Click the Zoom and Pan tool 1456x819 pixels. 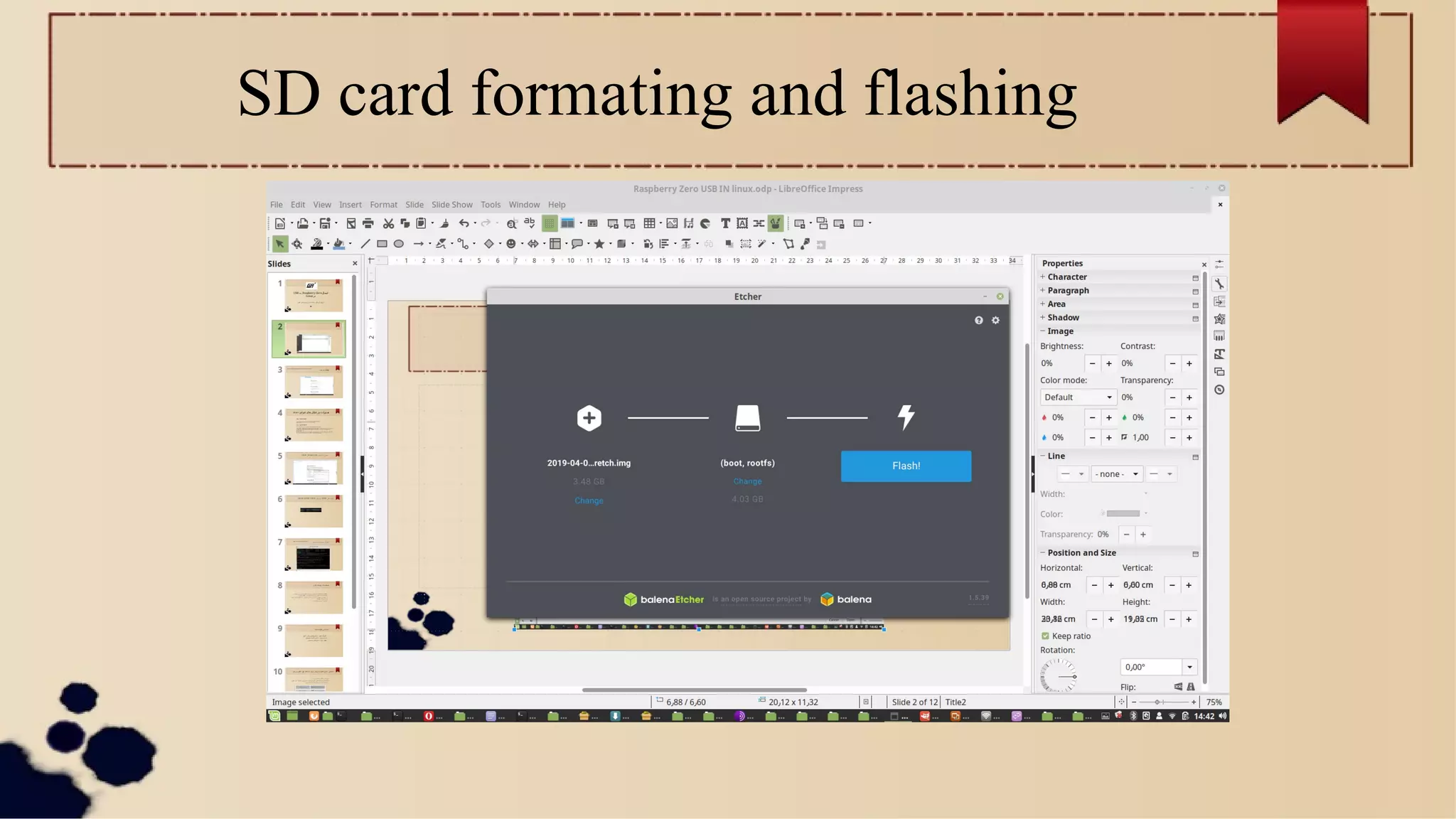pyautogui.click(x=297, y=244)
